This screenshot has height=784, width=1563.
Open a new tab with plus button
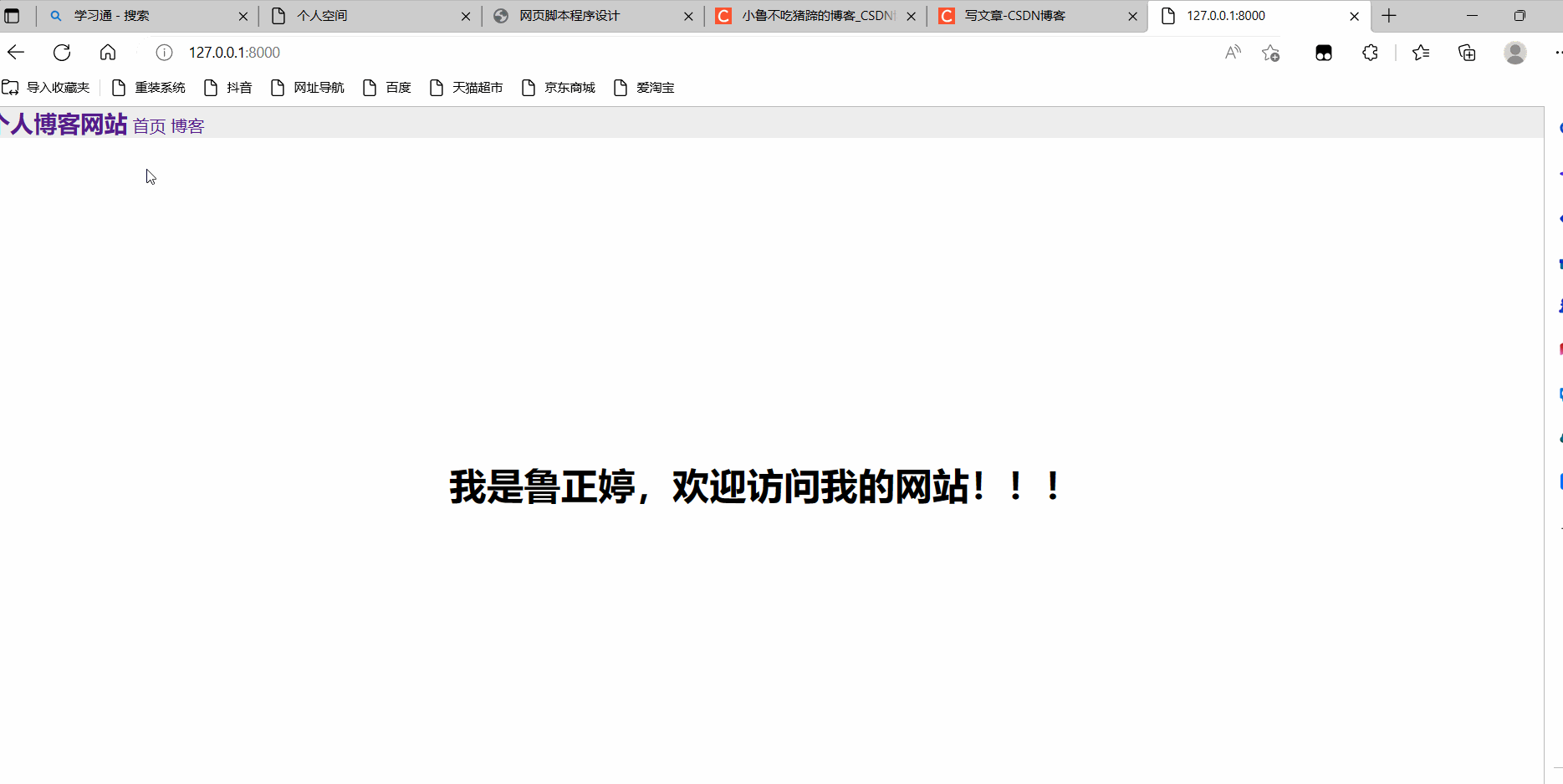(1389, 16)
